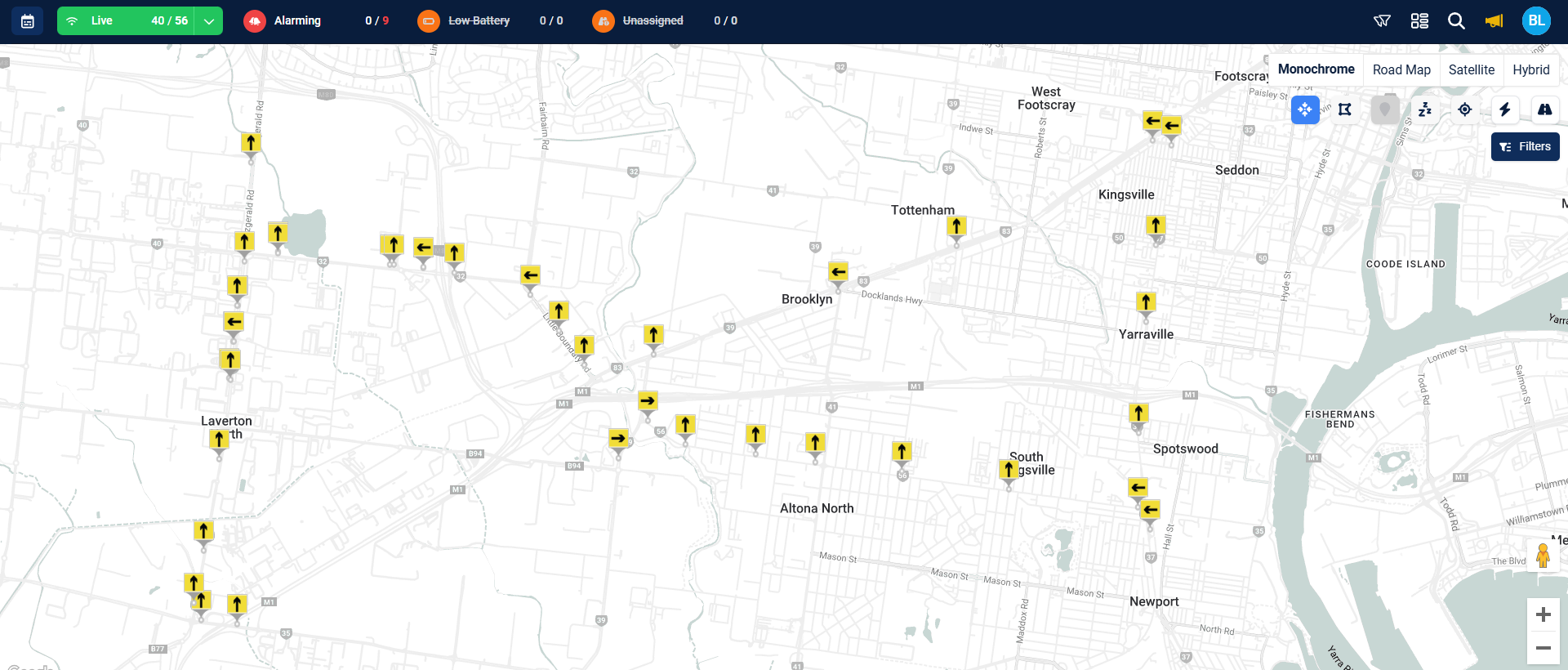Open the Filters panel
Viewport: 1568px width, 670px height.
coord(1525,147)
